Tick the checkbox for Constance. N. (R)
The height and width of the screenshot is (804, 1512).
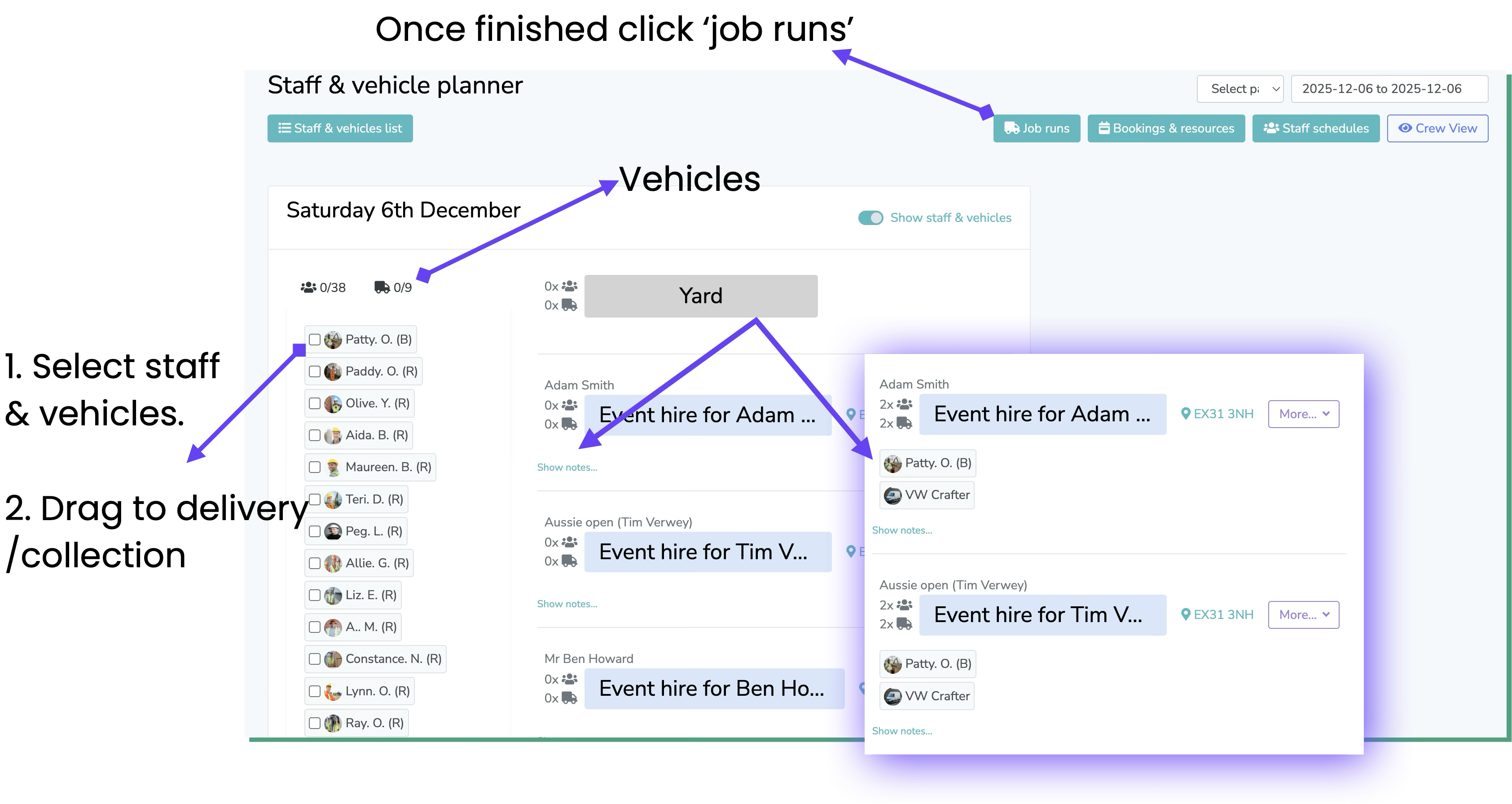315,659
